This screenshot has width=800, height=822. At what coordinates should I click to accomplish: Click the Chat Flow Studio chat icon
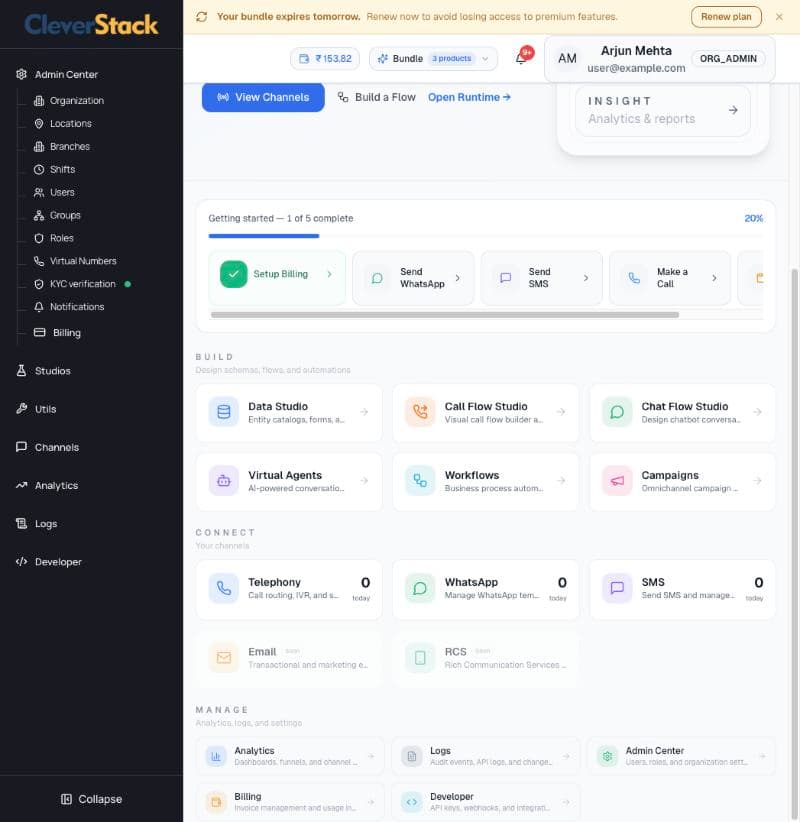click(617, 412)
